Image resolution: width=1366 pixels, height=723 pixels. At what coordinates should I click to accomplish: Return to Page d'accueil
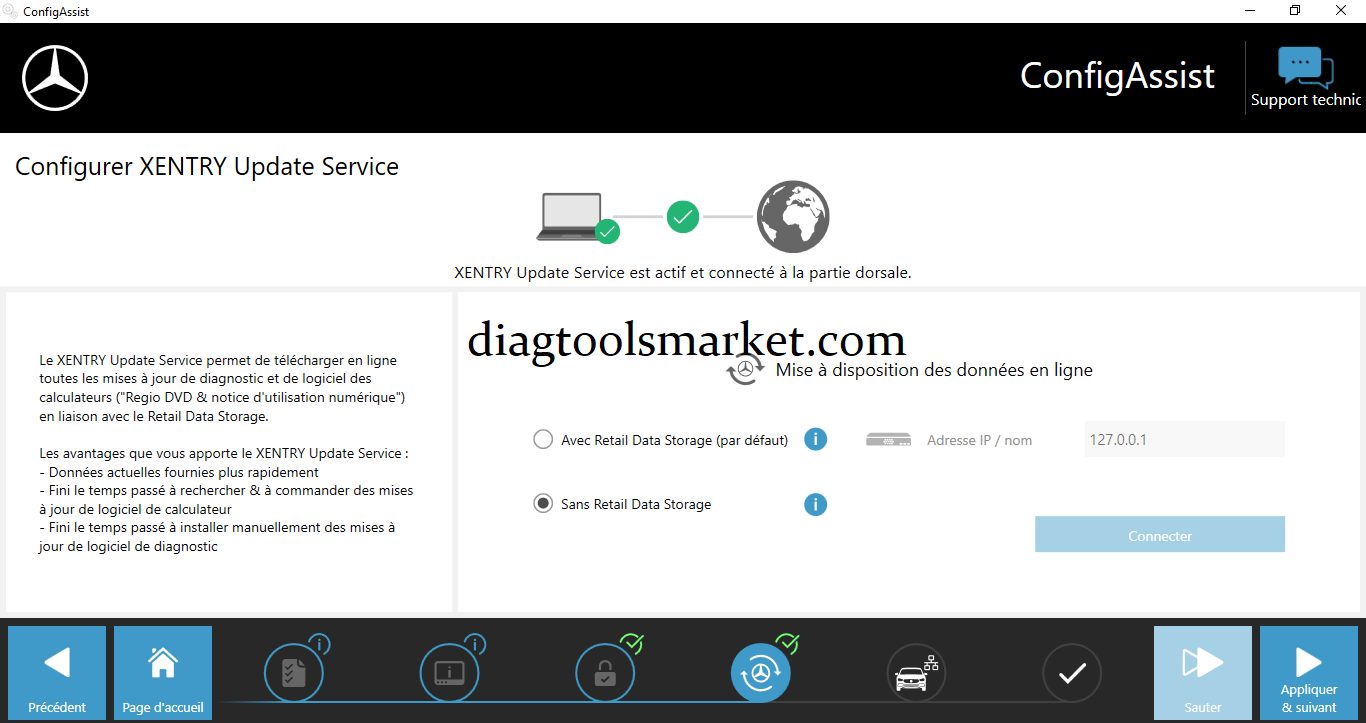tap(163, 673)
